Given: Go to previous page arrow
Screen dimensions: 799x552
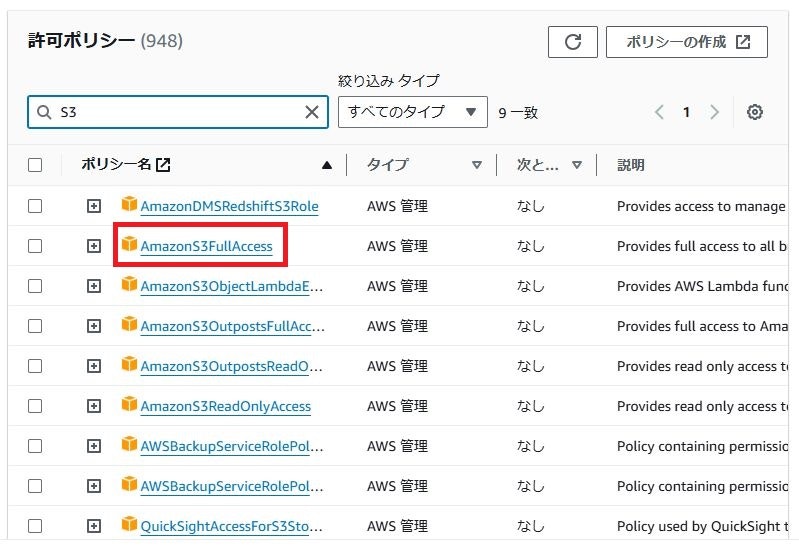Looking at the screenshot, I should coord(659,112).
